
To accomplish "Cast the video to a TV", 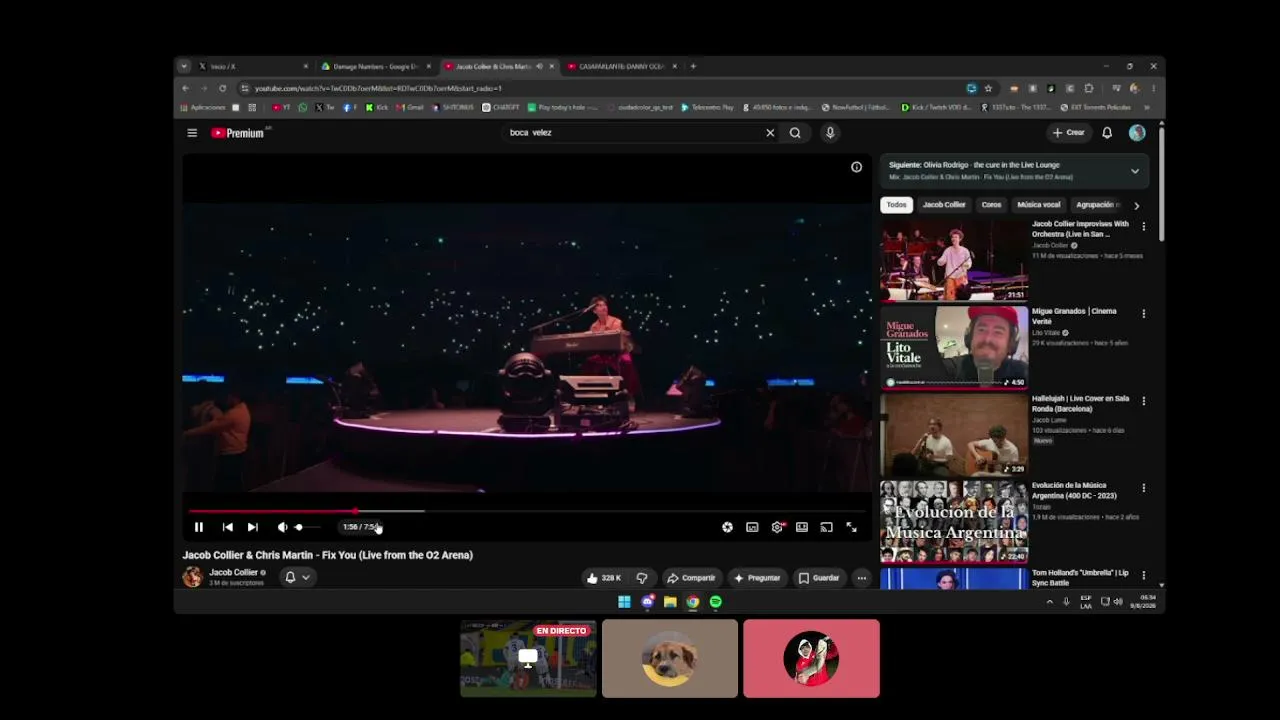I will [x=827, y=527].
